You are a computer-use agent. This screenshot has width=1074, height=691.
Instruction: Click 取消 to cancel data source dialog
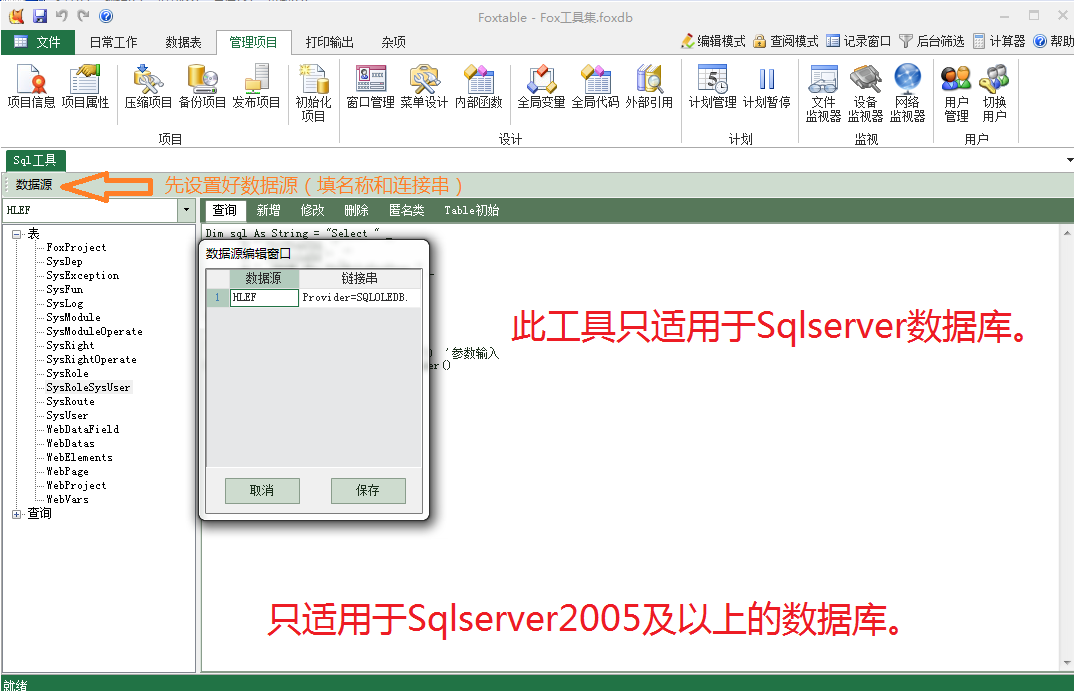(262, 490)
